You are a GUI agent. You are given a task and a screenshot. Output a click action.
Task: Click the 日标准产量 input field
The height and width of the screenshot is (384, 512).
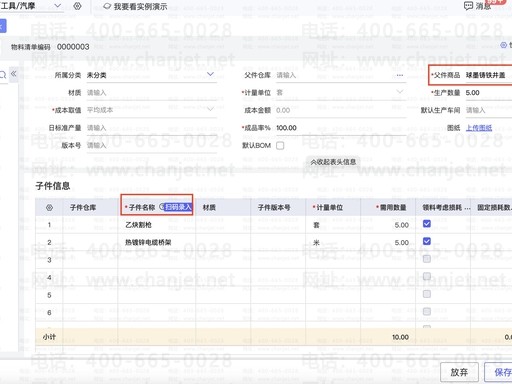click(152, 128)
